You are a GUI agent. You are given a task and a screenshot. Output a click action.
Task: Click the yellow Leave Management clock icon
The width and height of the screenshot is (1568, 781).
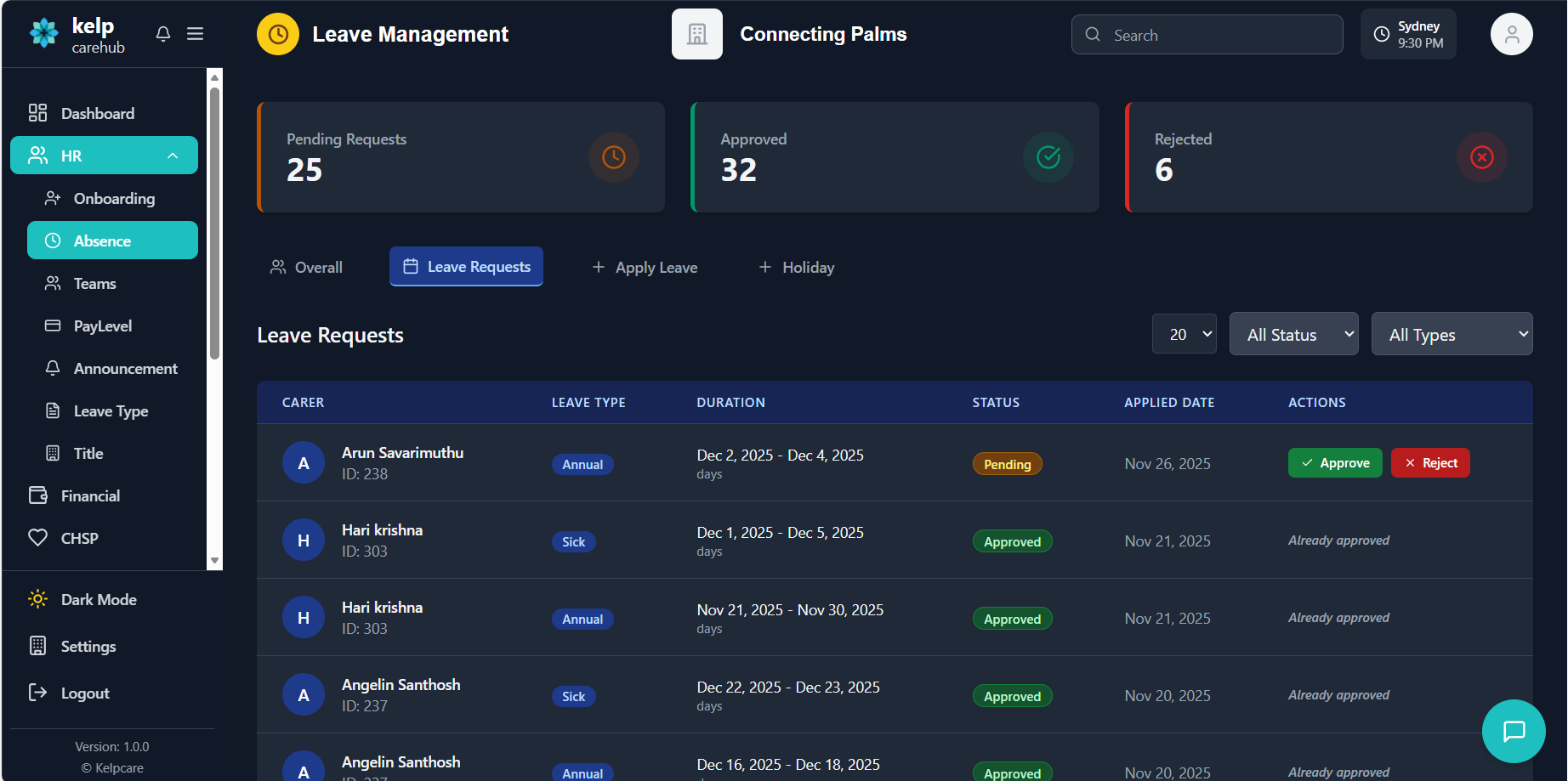[278, 35]
